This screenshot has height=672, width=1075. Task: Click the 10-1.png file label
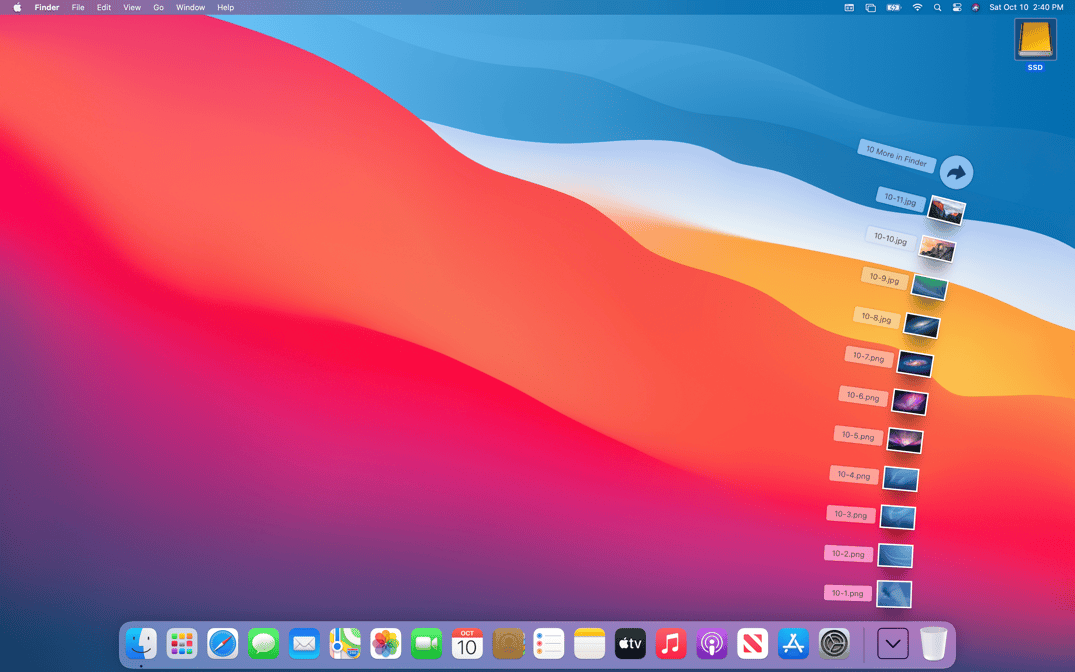click(847, 593)
